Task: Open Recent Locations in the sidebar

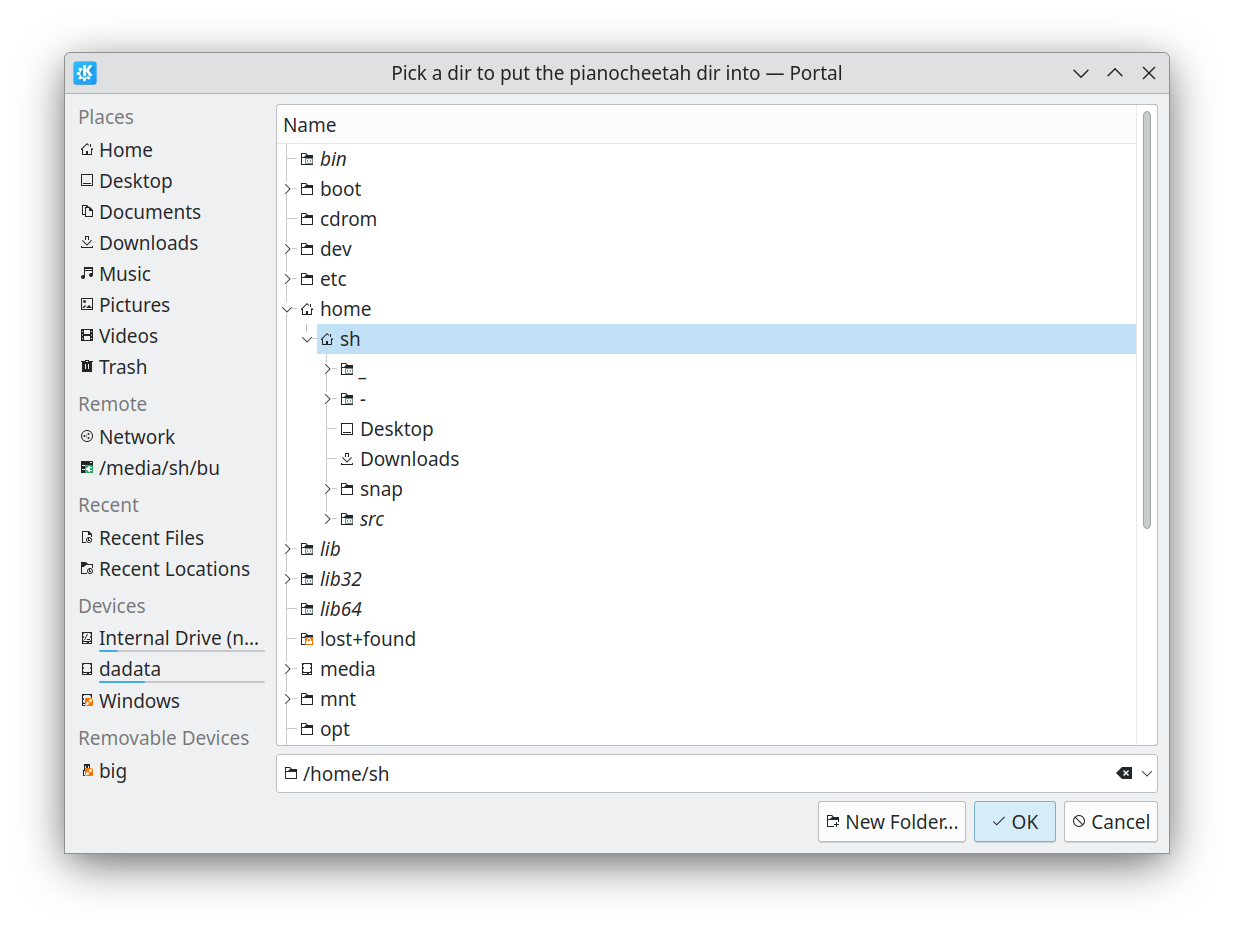Action: pyautogui.click(x=174, y=569)
